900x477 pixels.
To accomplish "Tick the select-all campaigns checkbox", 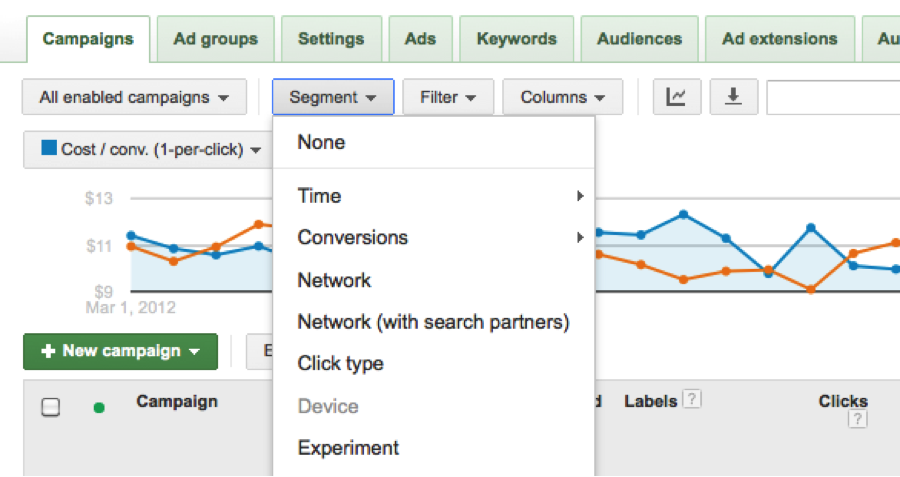I will pos(50,407).
